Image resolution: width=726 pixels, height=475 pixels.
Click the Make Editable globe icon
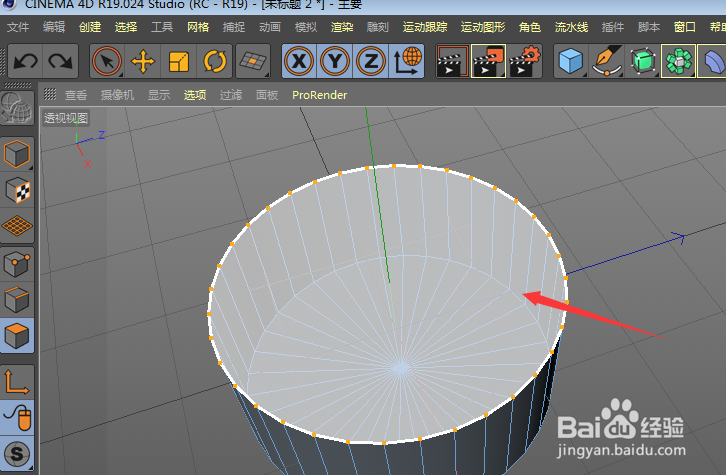(17, 108)
